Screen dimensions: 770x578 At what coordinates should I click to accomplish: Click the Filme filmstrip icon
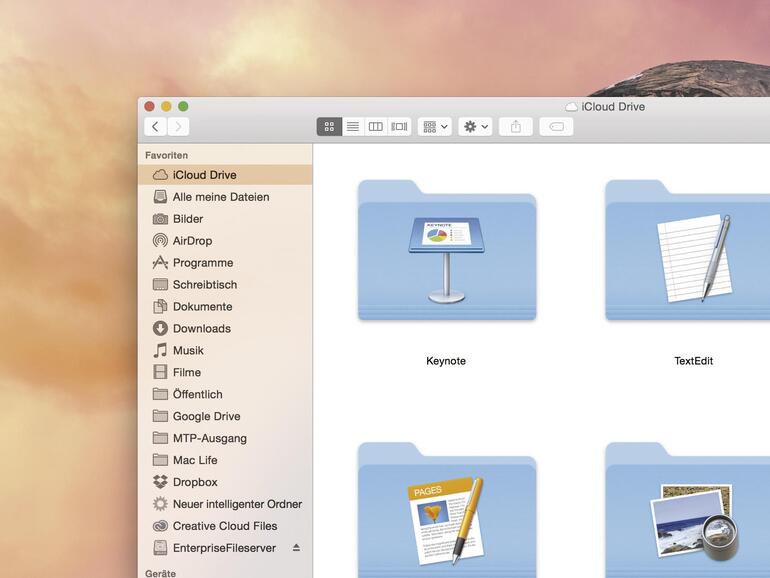click(160, 372)
